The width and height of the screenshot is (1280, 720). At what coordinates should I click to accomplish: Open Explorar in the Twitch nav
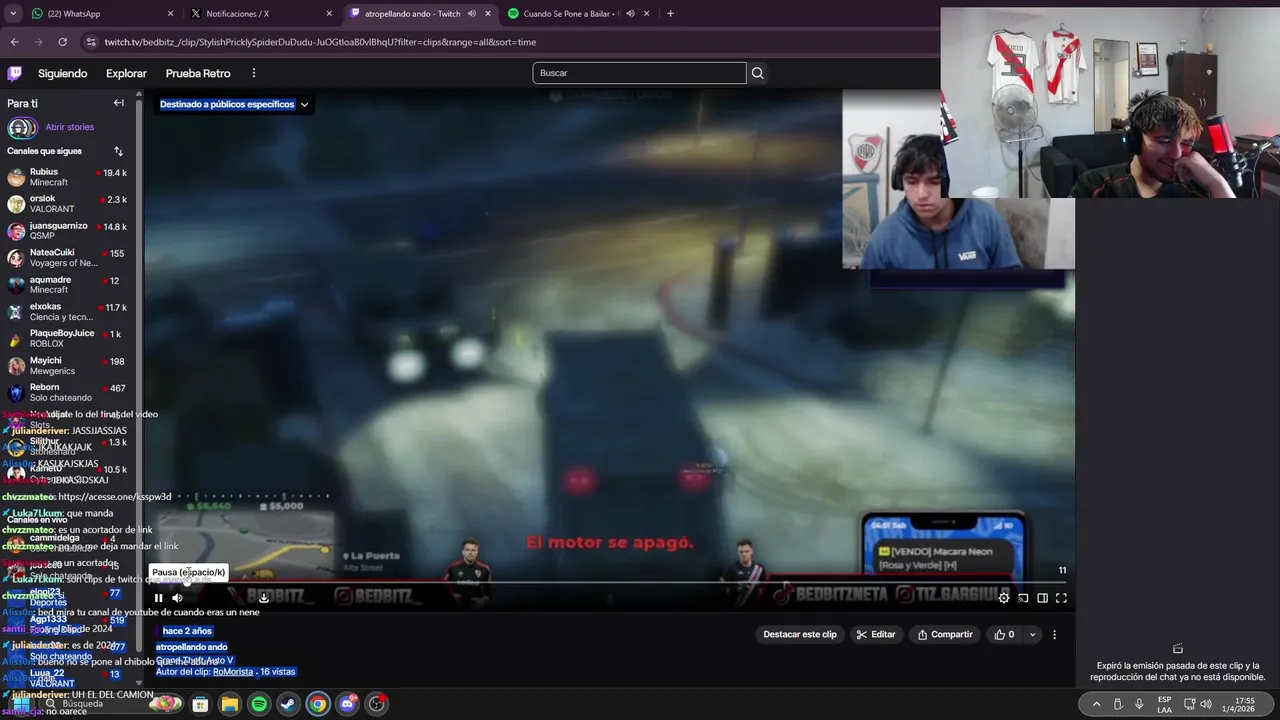tap(126, 73)
